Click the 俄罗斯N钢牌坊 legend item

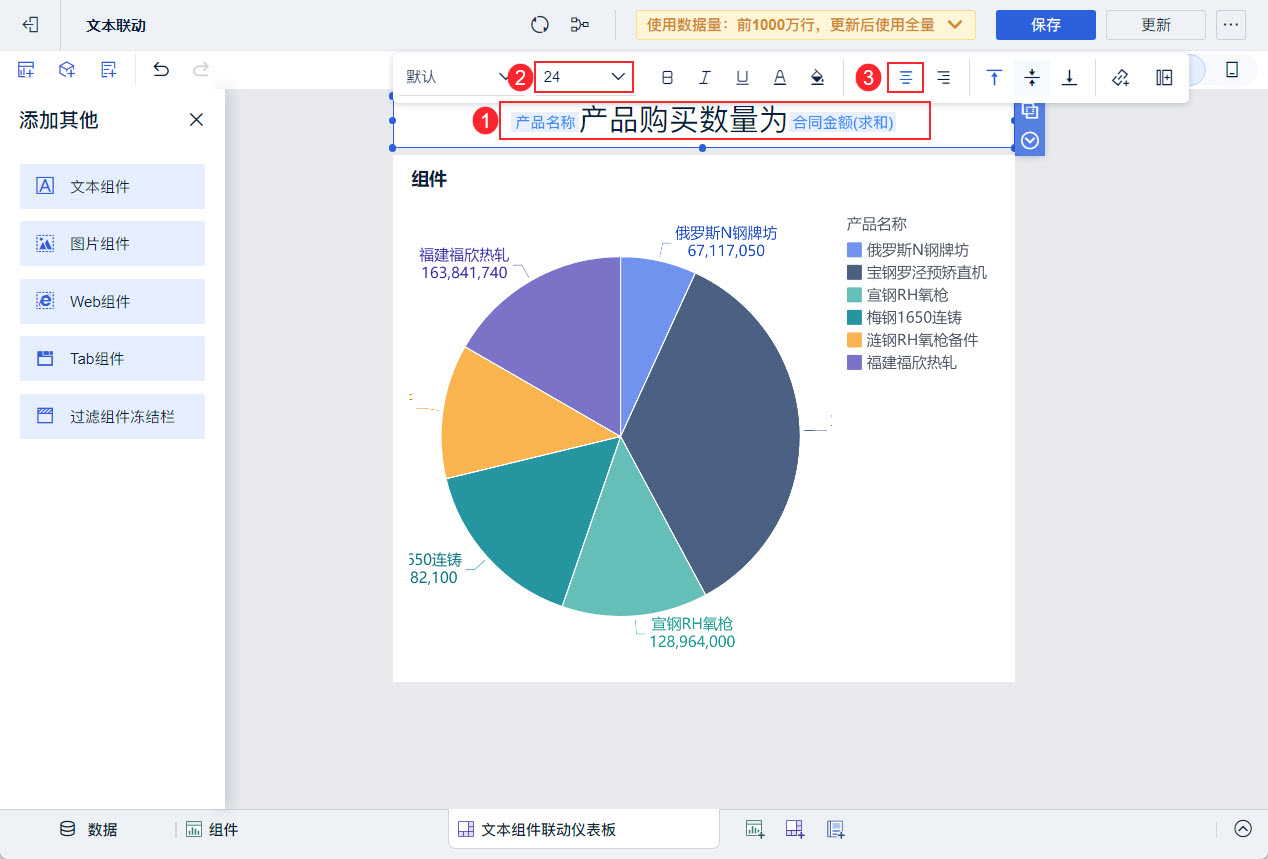[x=908, y=250]
